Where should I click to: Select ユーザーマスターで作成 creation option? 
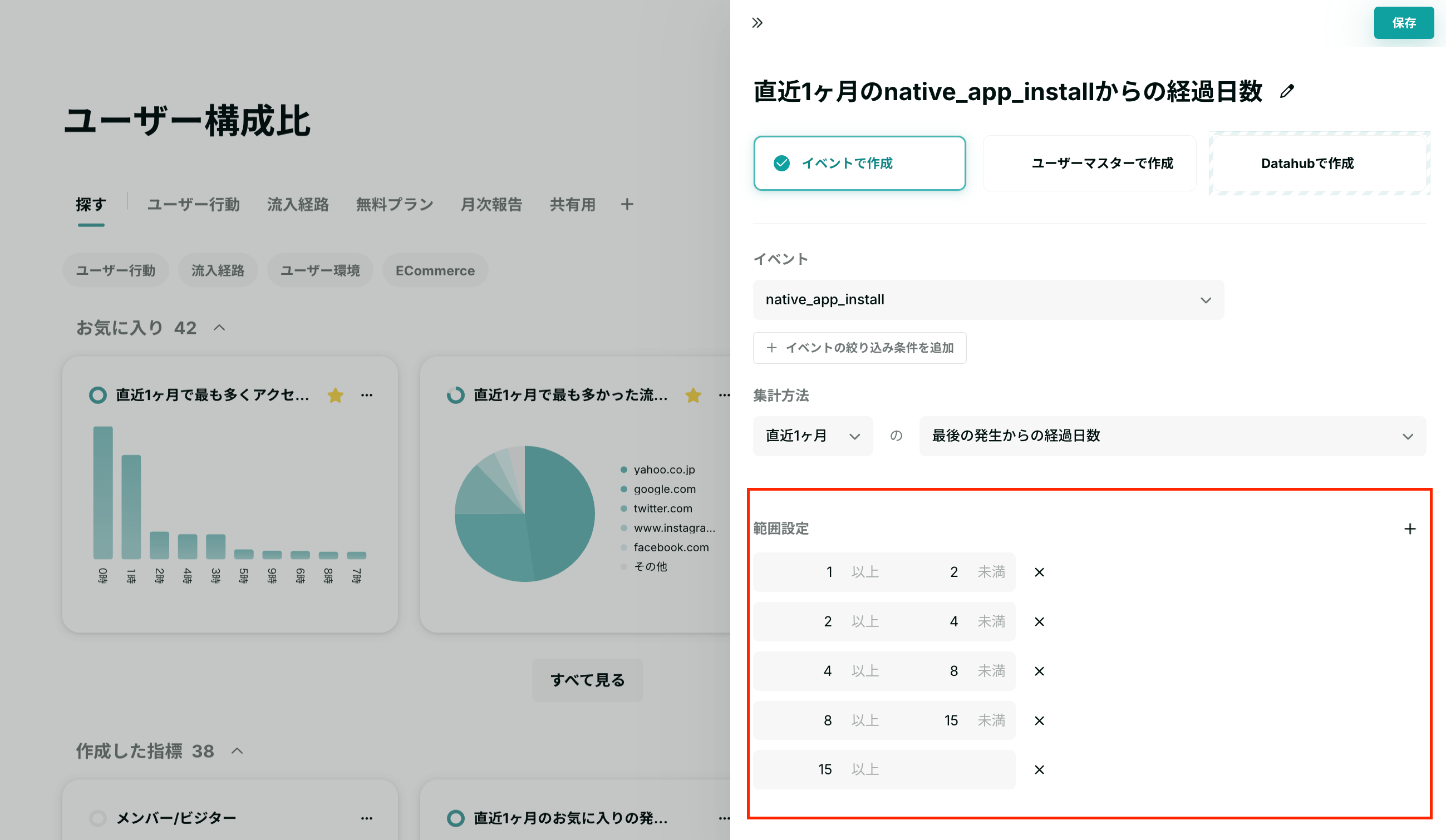[1089, 164]
